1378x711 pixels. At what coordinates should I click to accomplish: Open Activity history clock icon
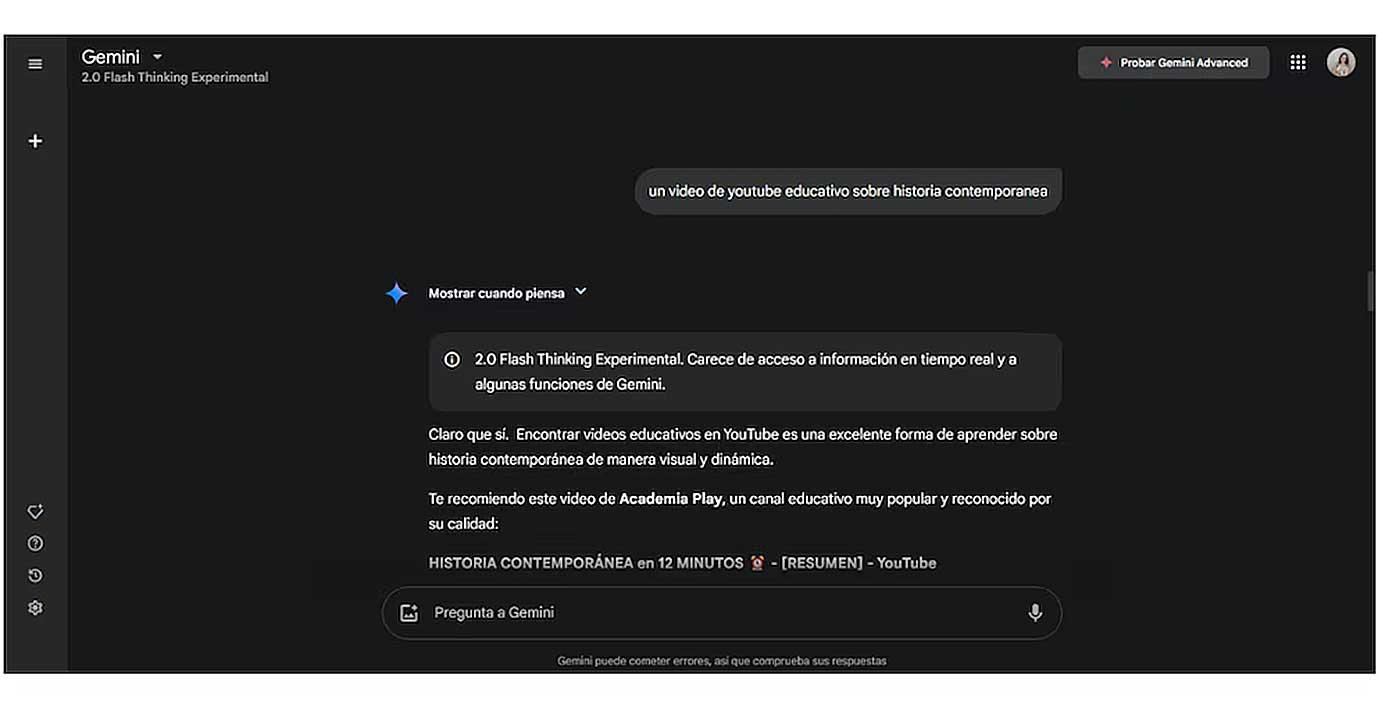[x=35, y=576]
